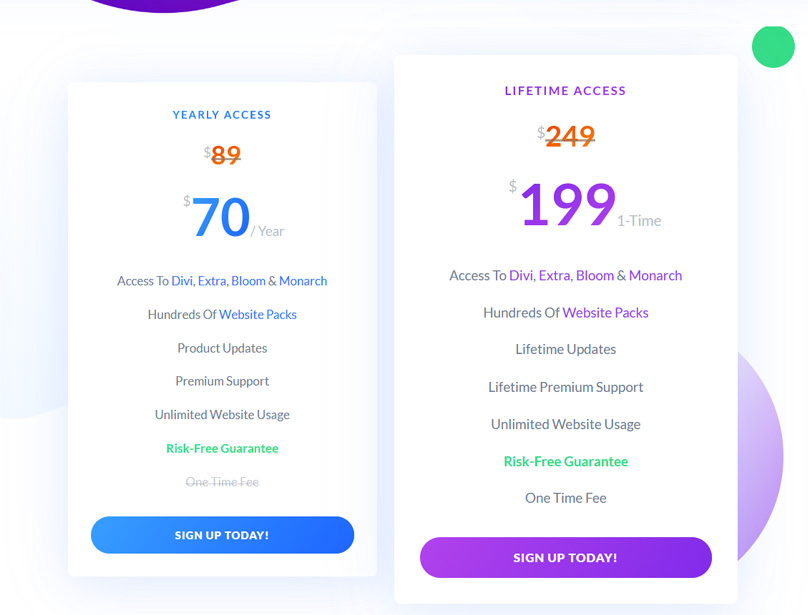Open the Monarch link in Lifetime Access card
The height and width of the screenshot is (615, 808).
(x=655, y=275)
